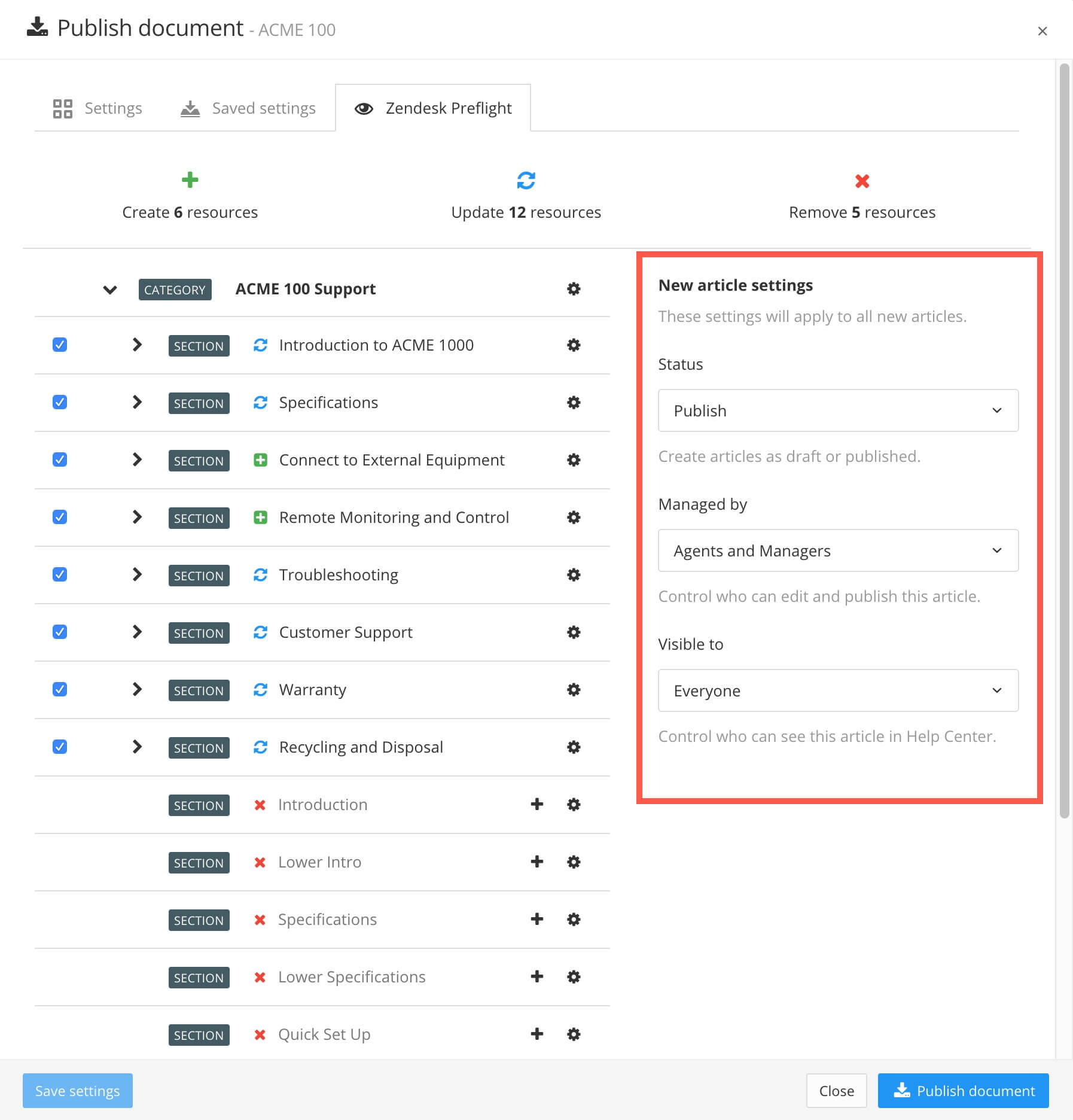
Task: Collapse the ACME 100 Support category chevron
Action: coord(110,289)
